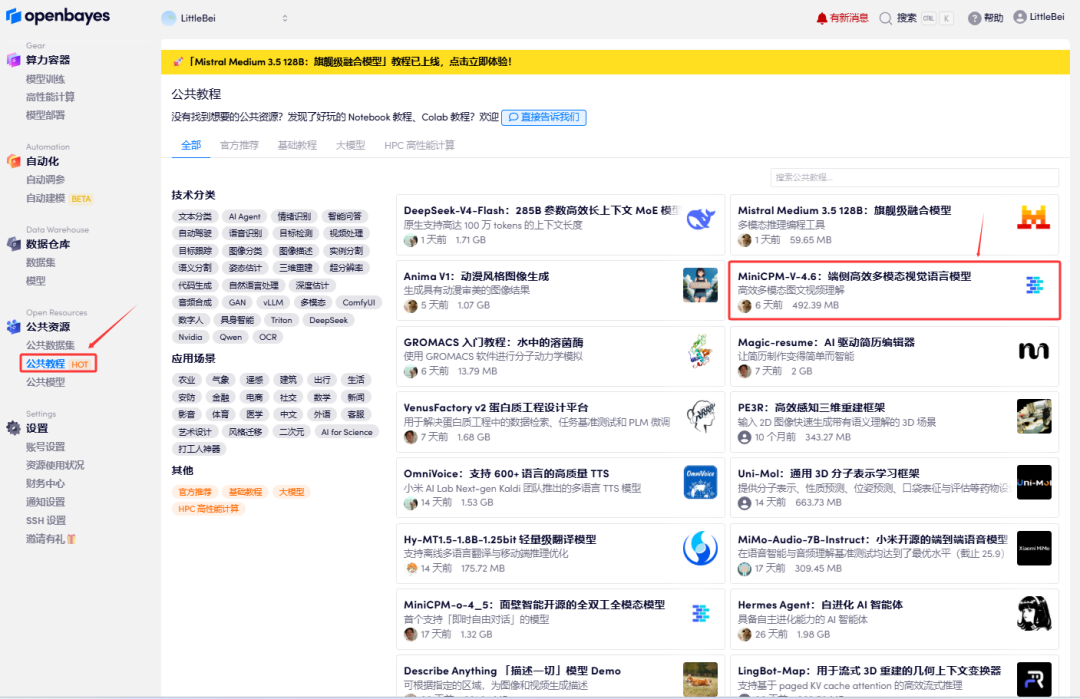Click the DeepSeek whale icon on DeepSeek-V4-Flash card
1080x699 pixels.
700,219
